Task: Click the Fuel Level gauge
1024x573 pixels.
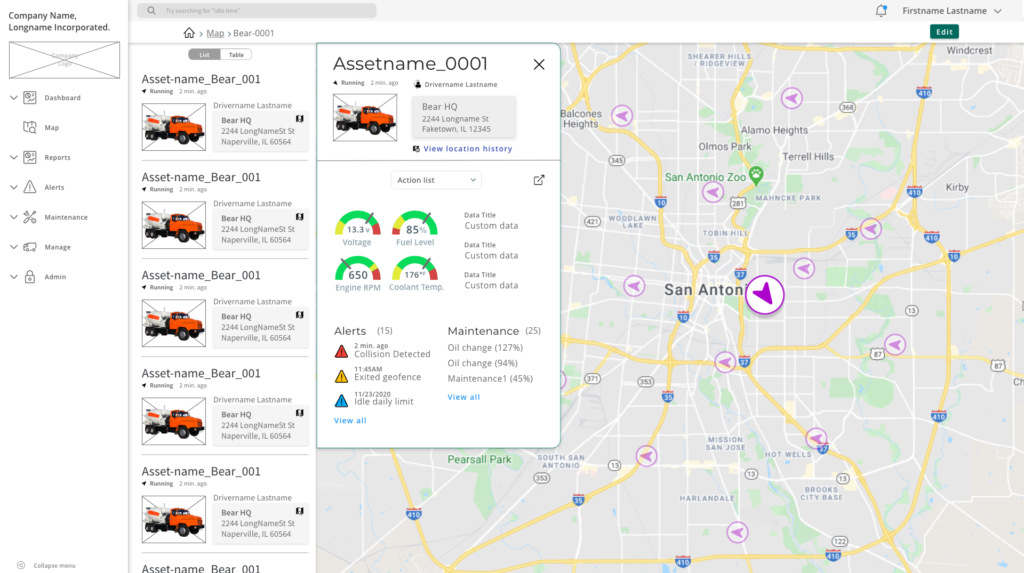Action: point(414,228)
